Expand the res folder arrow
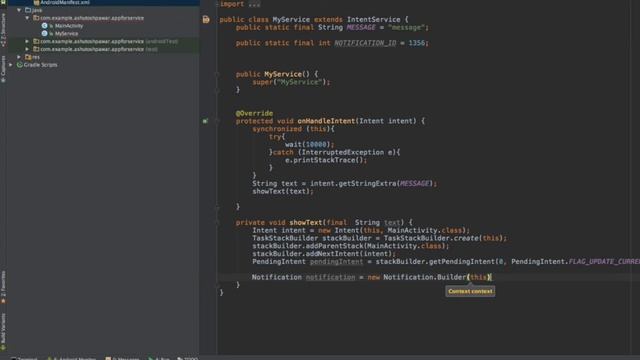This screenshot has width=640, height=360. point(19,57)
